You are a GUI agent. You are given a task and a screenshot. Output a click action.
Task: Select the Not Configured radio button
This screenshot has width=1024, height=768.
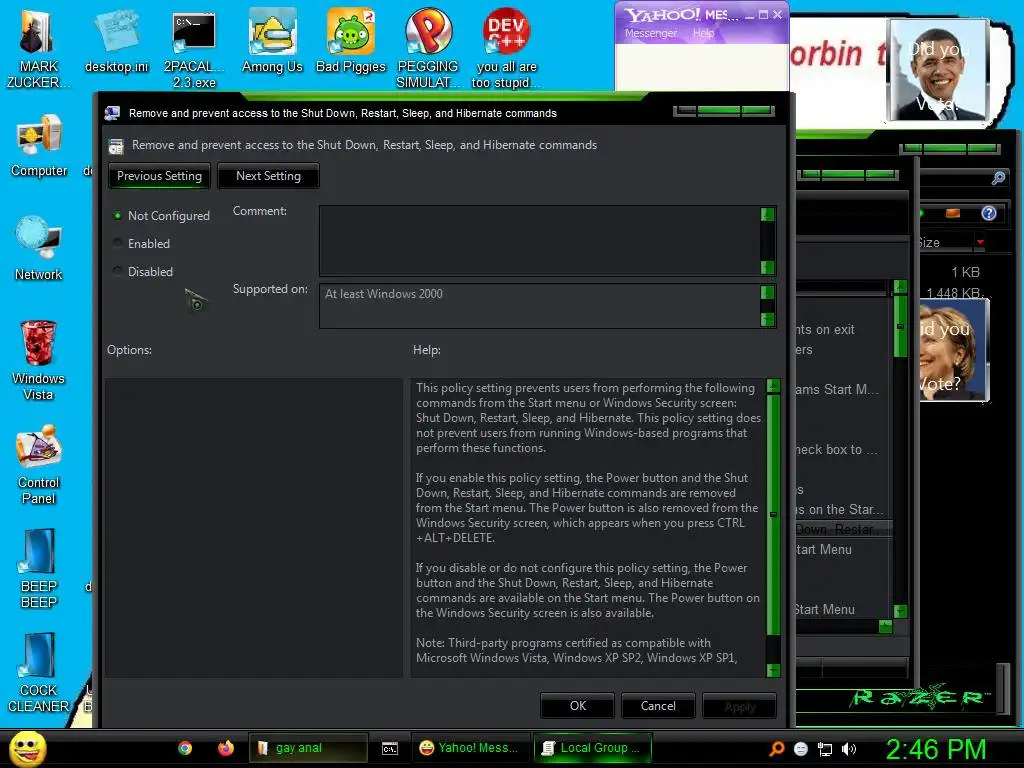[118, 216]
